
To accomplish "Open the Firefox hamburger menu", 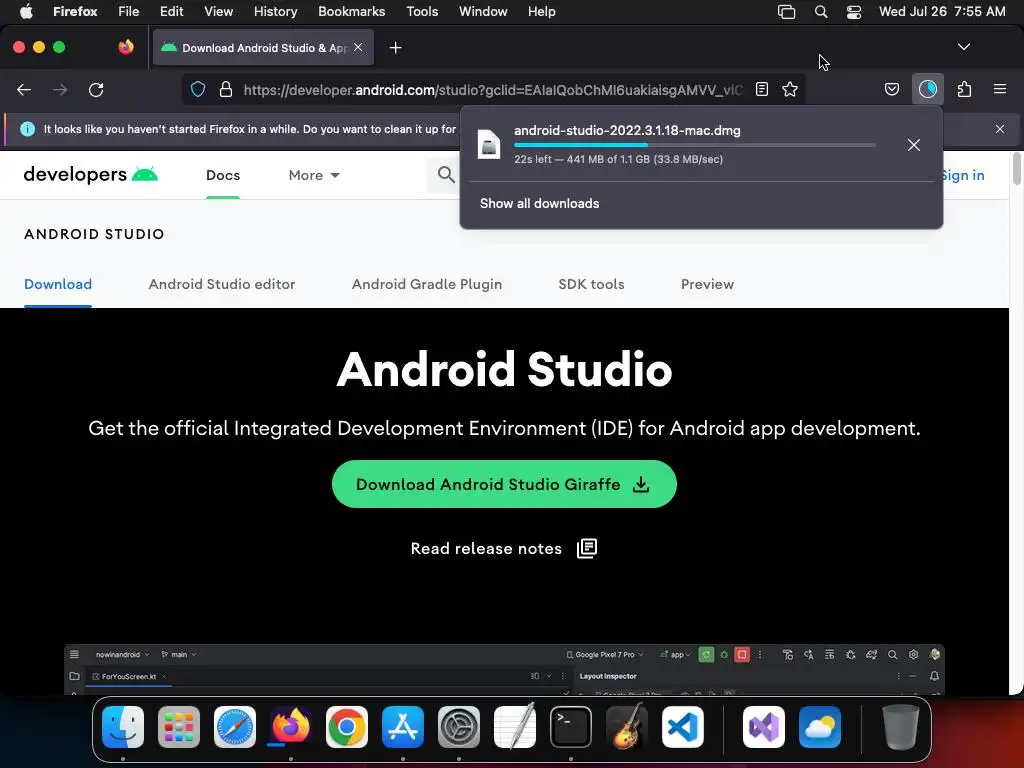I will tap(999, 89).
